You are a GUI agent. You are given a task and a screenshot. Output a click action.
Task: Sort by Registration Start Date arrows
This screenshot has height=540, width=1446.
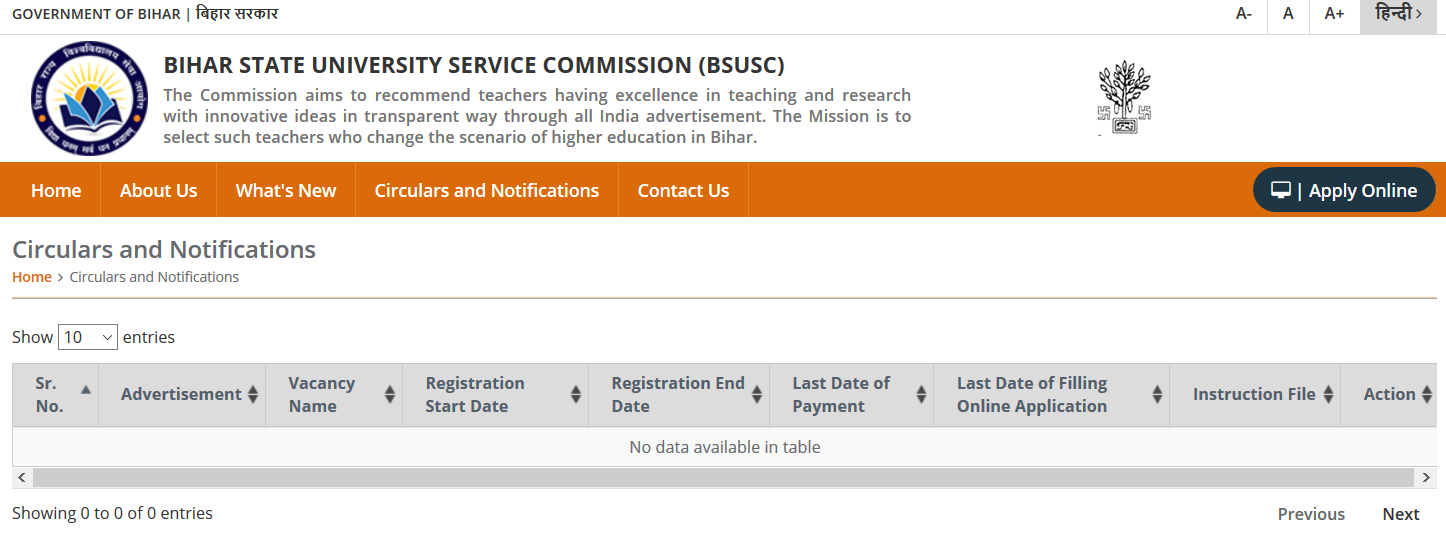click(x=576, y=395)
